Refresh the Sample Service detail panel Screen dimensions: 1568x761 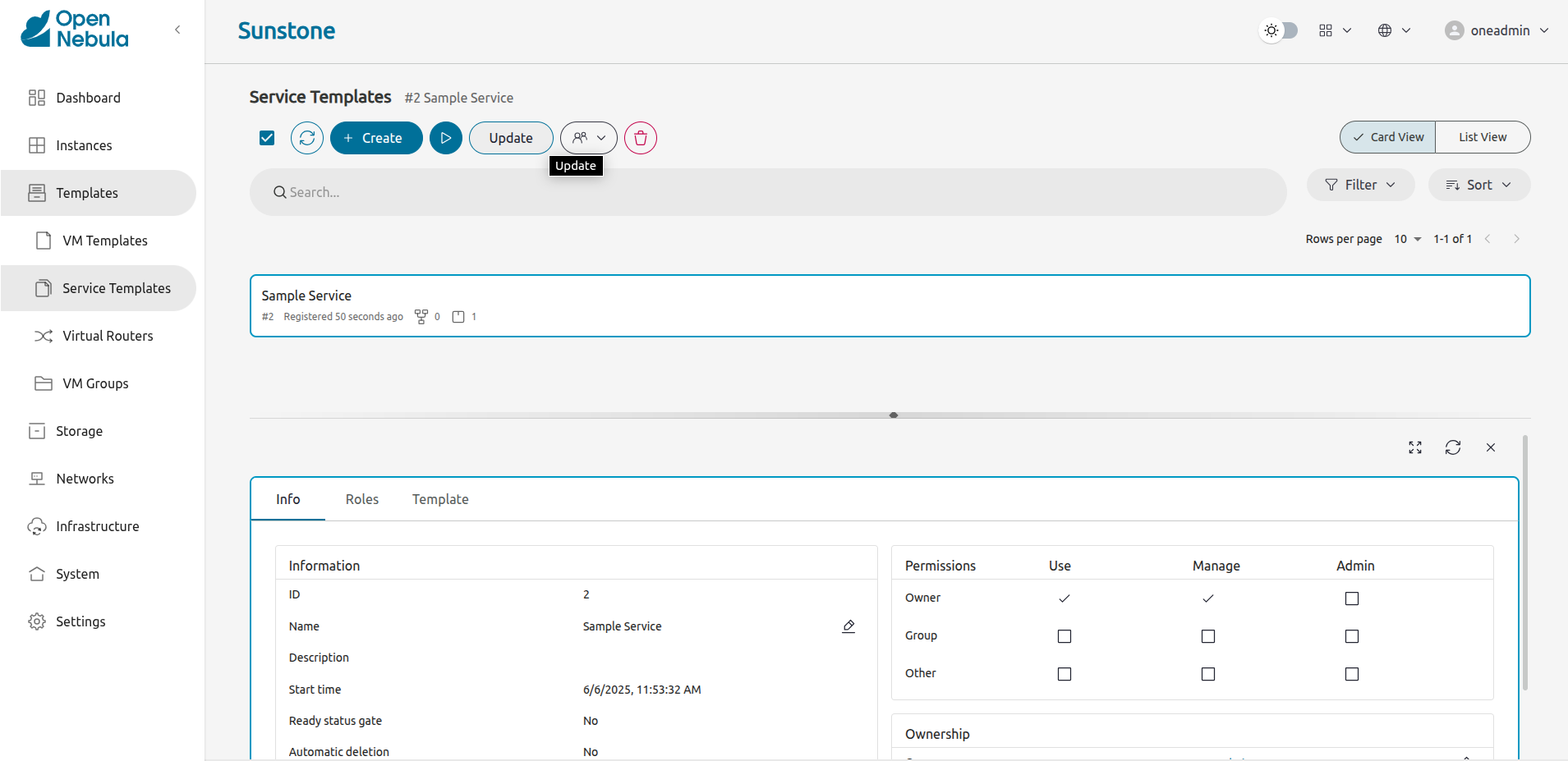click(1453, 447)
